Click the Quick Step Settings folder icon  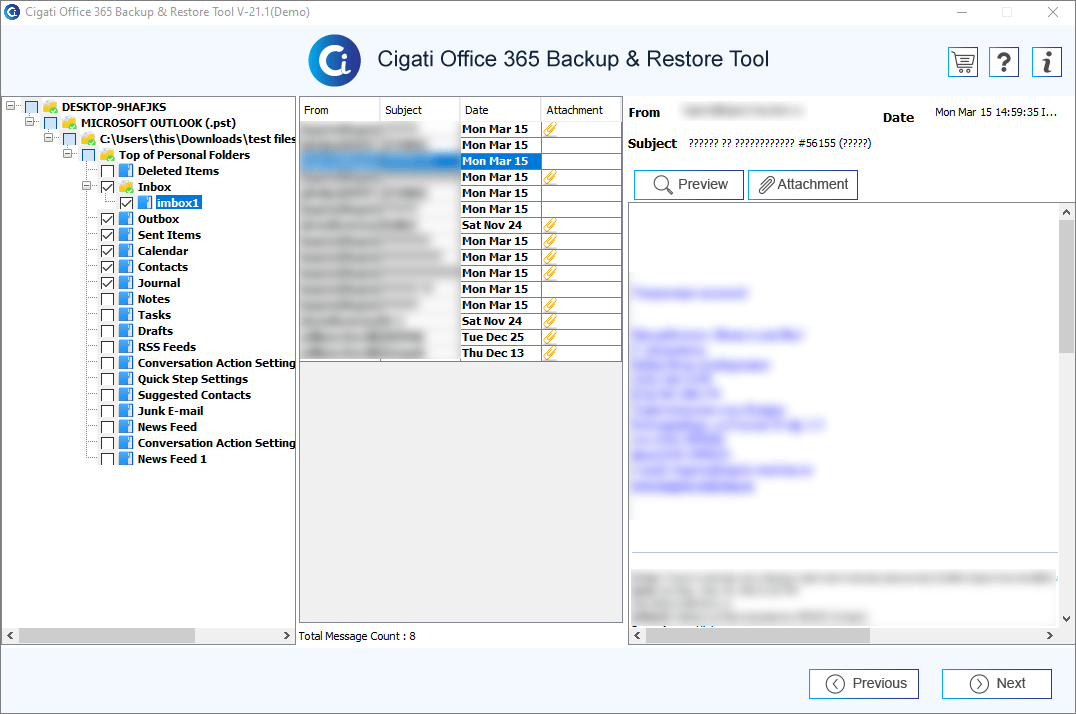(x=126, y=379)
